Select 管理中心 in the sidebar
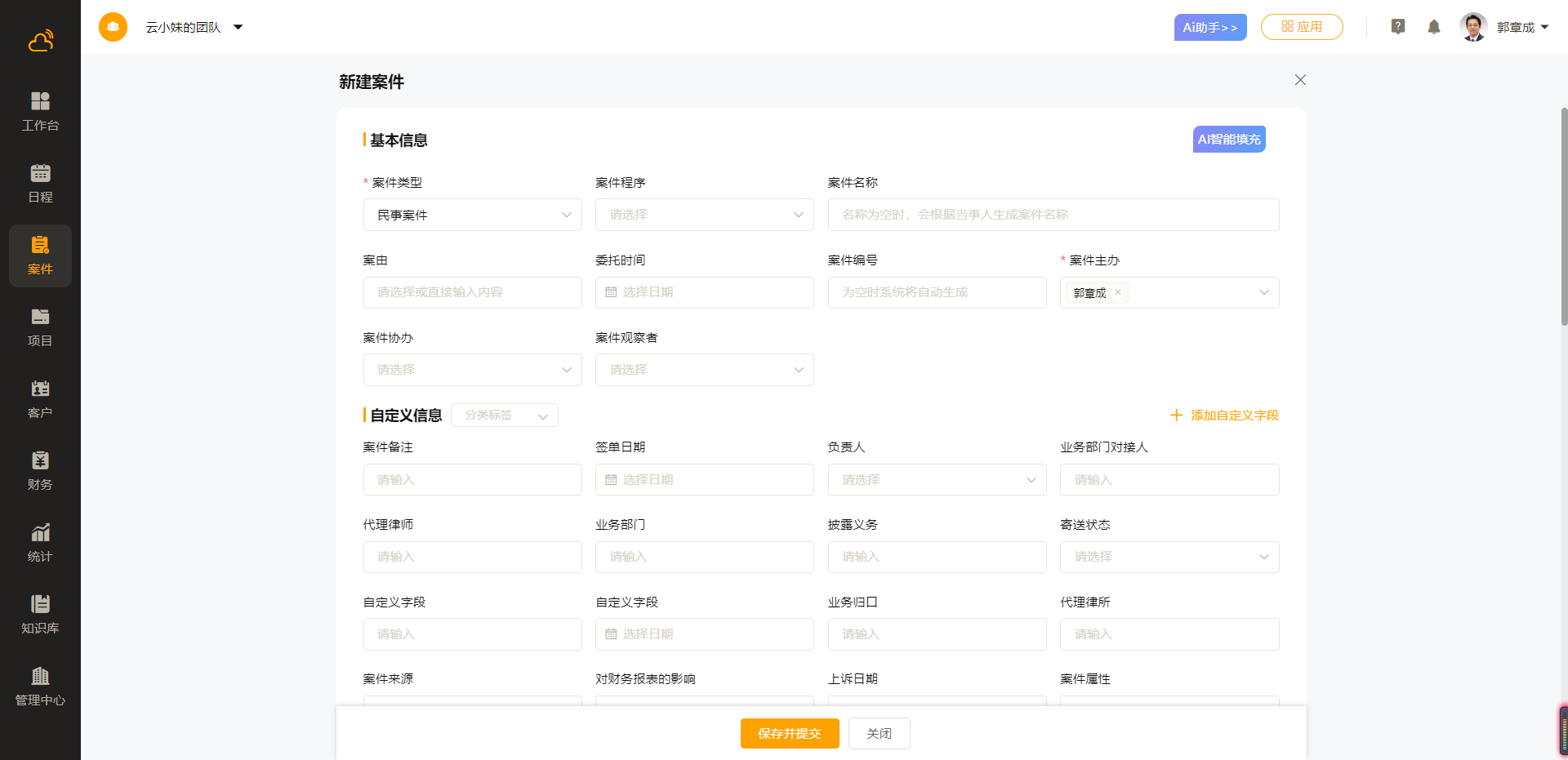 [40, 686]
